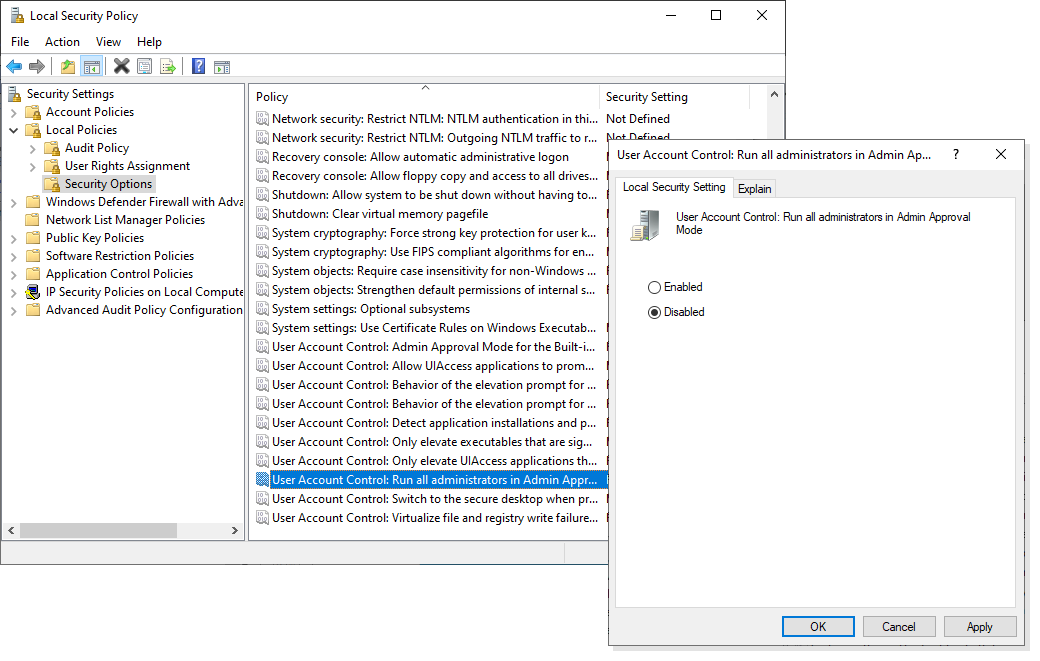Click the Cancel button in the dialog

click(x=898, y=627)
